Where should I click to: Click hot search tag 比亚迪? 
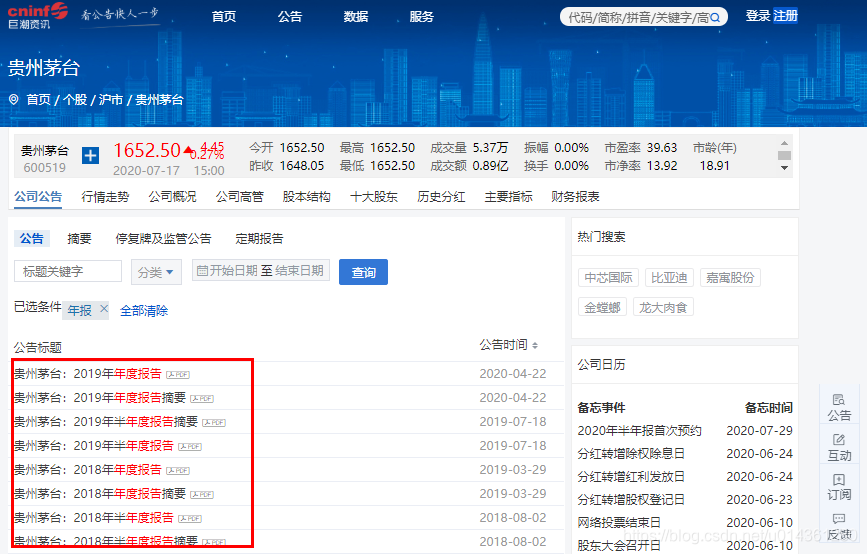coord(669,278)
